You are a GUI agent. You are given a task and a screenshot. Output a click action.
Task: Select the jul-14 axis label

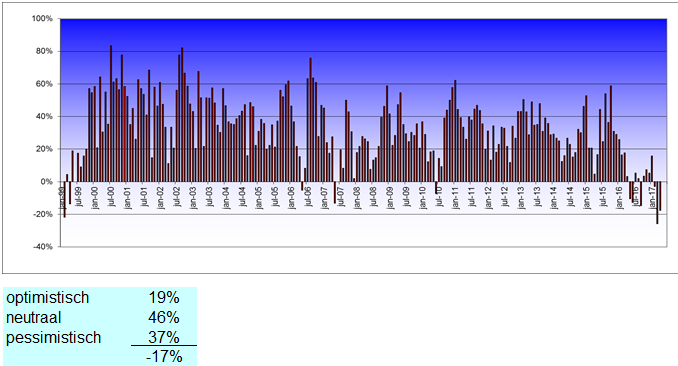click(x=570, y=196)
